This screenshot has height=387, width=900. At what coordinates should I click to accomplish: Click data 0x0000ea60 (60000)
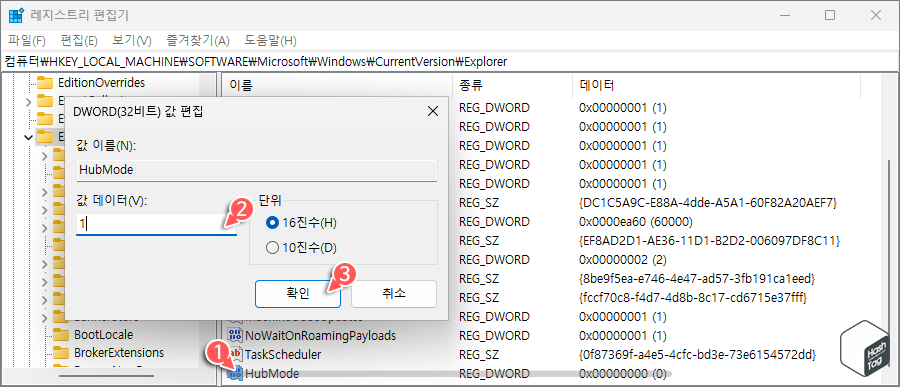tap(636, 222)
